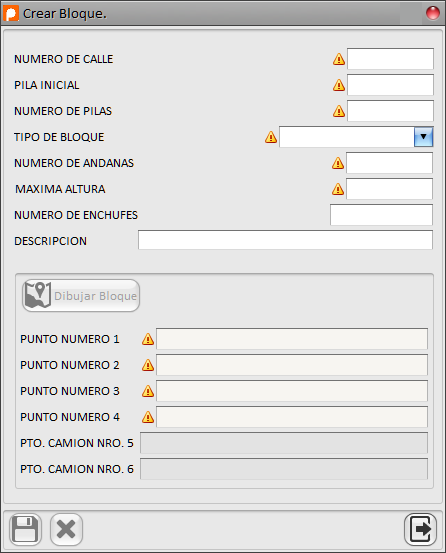Click the DESCRIPCION text field
The width and height of the screenshot is (446, 553).
click(285, 240)
